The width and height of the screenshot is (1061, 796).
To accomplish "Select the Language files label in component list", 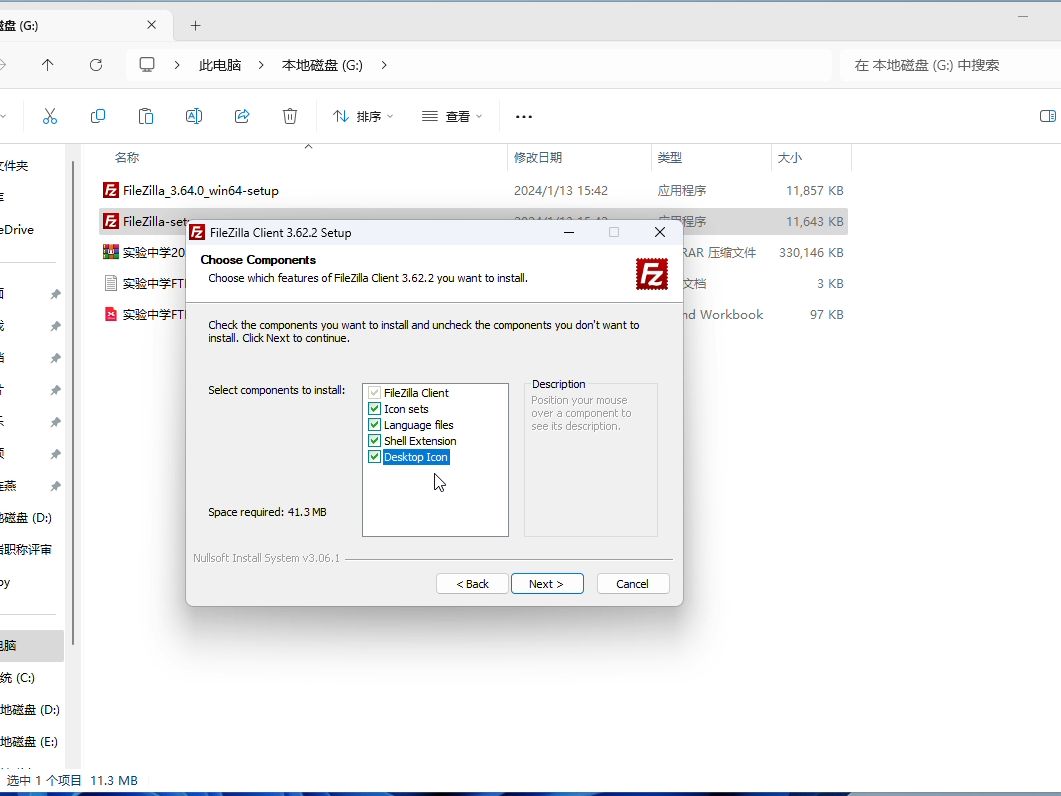I will (419, 425).
